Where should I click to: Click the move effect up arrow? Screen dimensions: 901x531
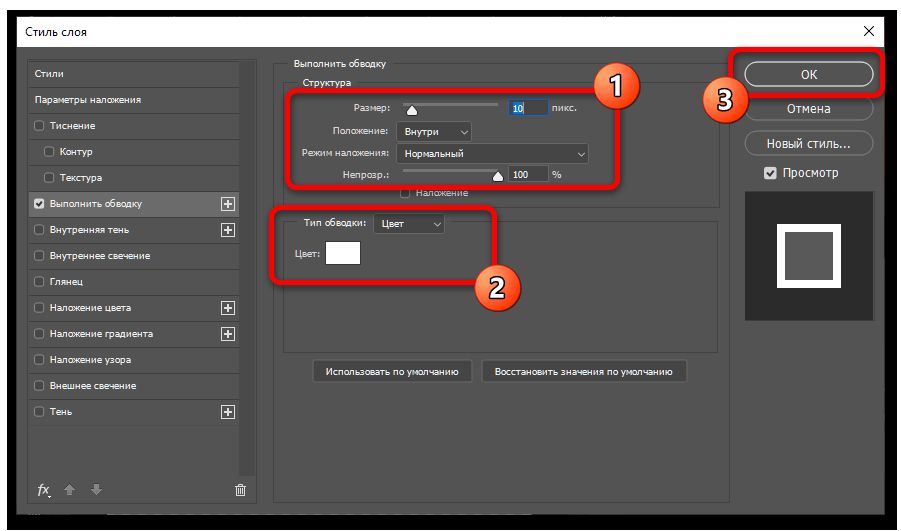(70, 490)
